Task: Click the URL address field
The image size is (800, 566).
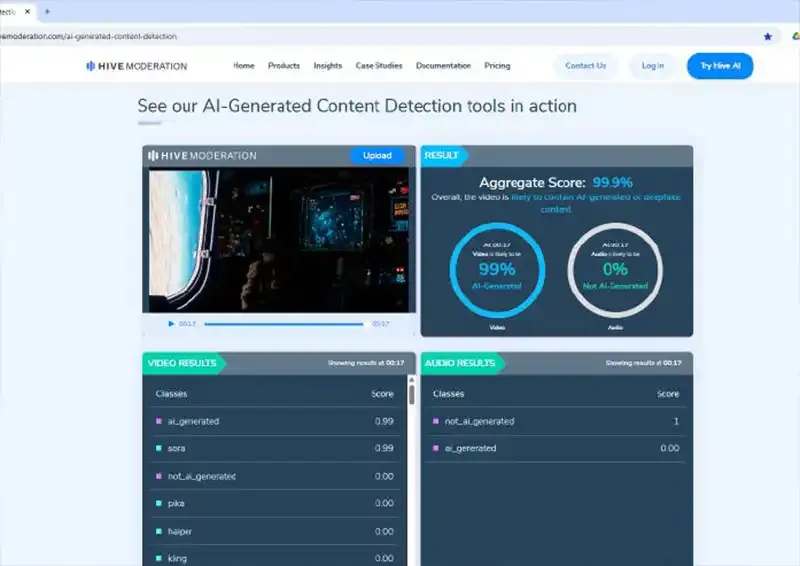Action: point(378,36)
